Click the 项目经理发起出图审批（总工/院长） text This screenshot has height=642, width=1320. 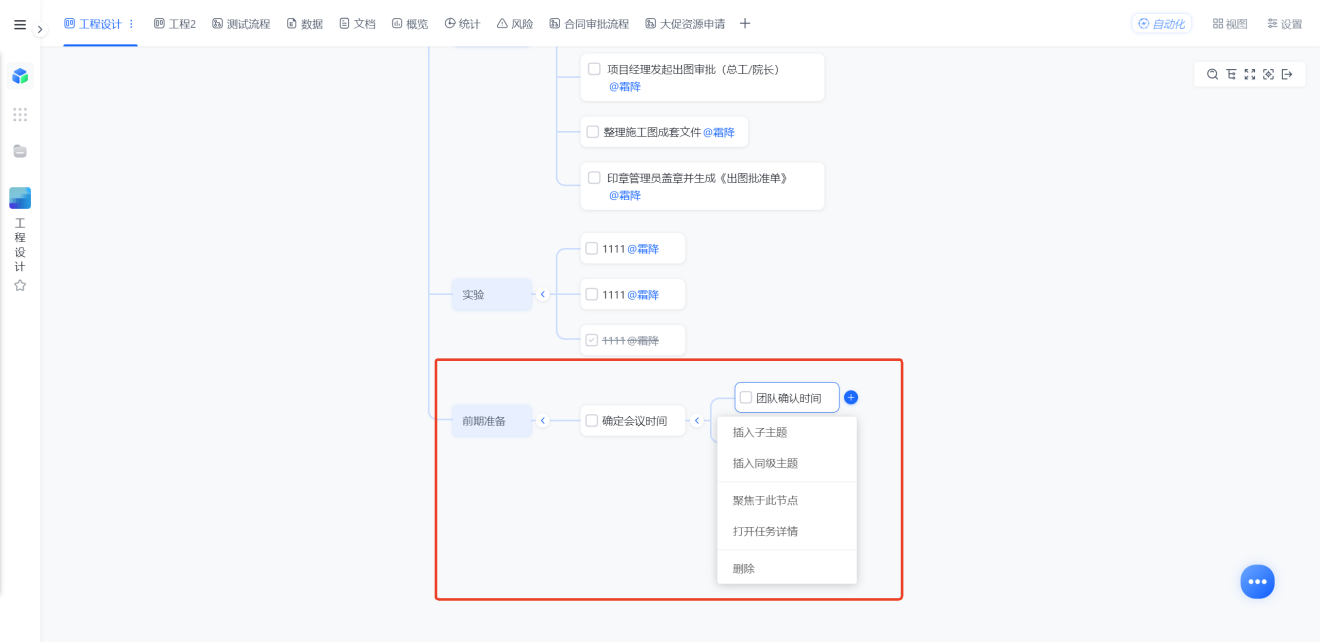click(x=693, y=69)
